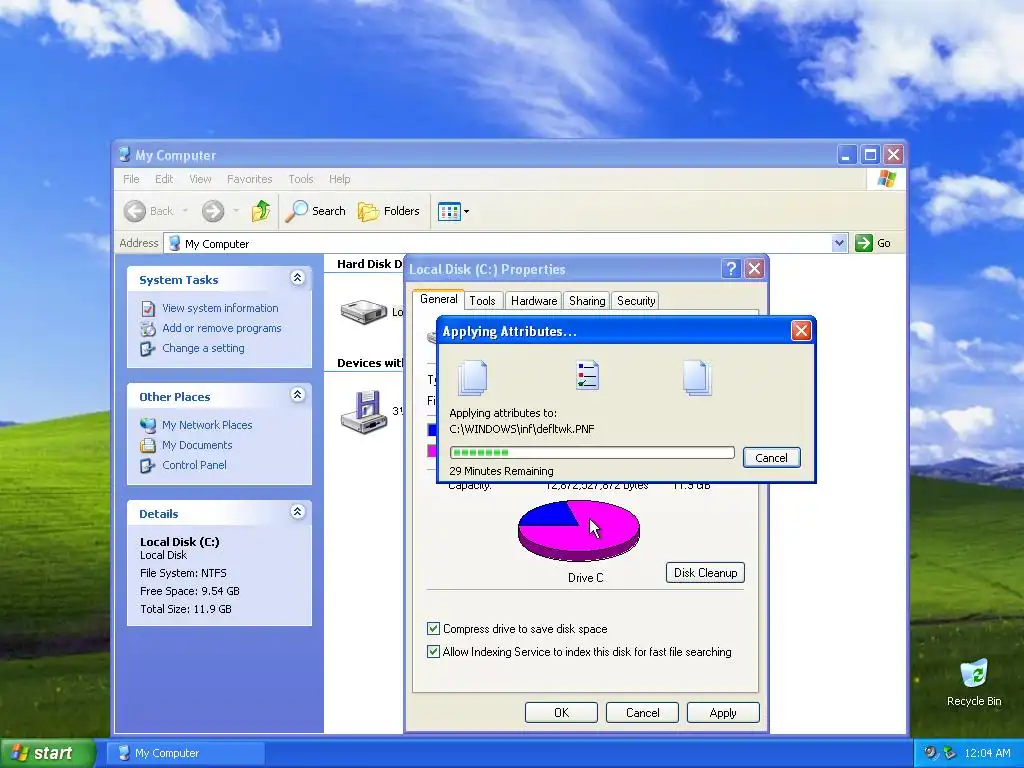Click My Computer taskbar button
The height and width of the screenshot is (768, 1024).
pyautogui.click(x=186, y=753)
